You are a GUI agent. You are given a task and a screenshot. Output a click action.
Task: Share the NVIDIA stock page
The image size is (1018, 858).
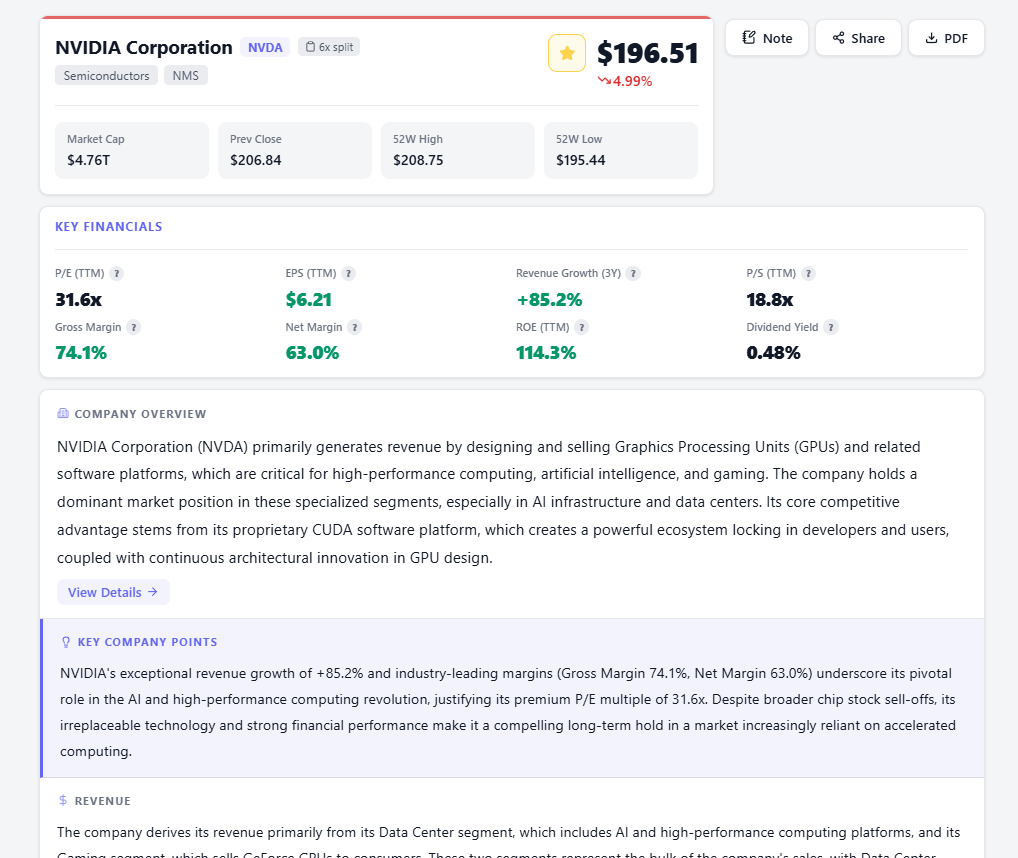tap(858, 38)
